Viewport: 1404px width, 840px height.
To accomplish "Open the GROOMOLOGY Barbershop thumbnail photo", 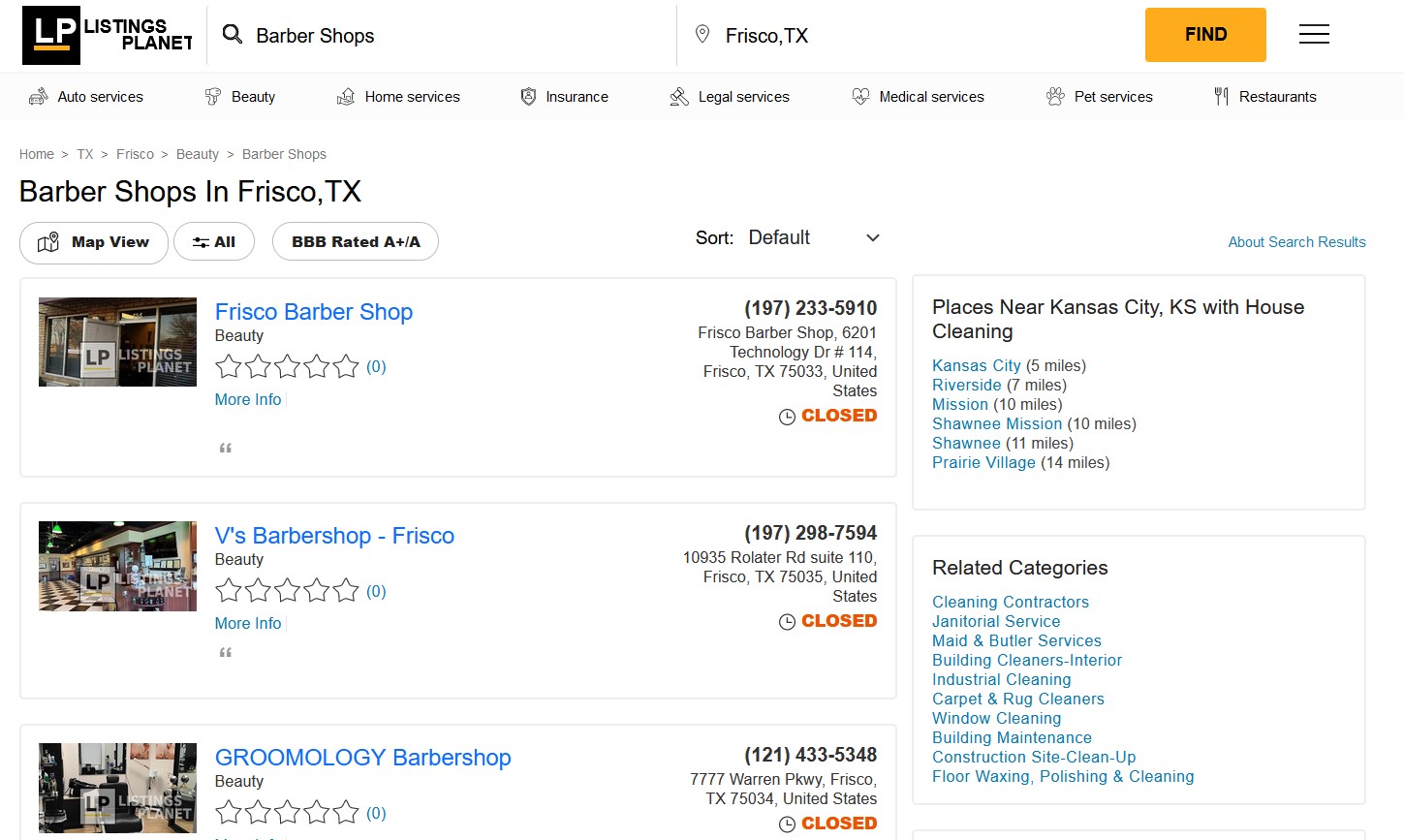I will (x=117, y=788).
